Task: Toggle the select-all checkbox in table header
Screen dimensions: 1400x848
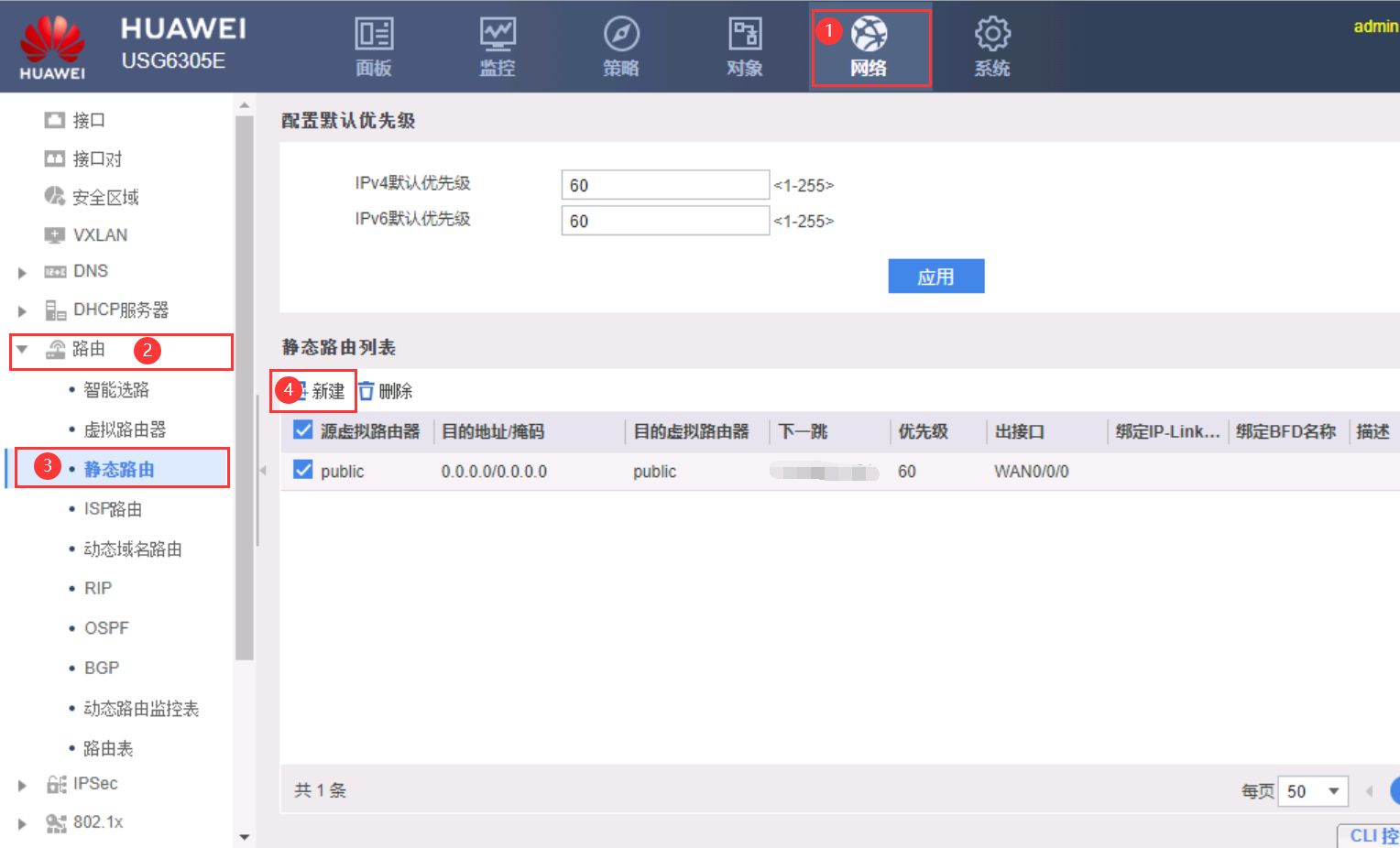Action: point(303,430)
